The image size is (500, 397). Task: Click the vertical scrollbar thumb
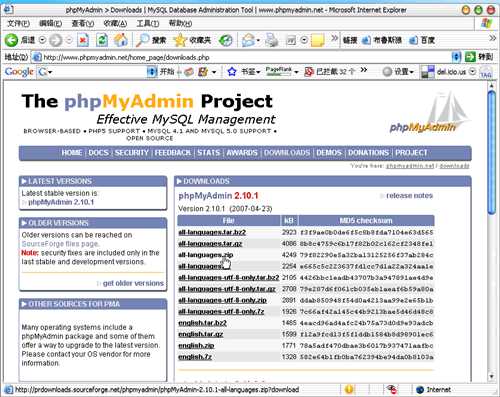click(x=491, y=152)
